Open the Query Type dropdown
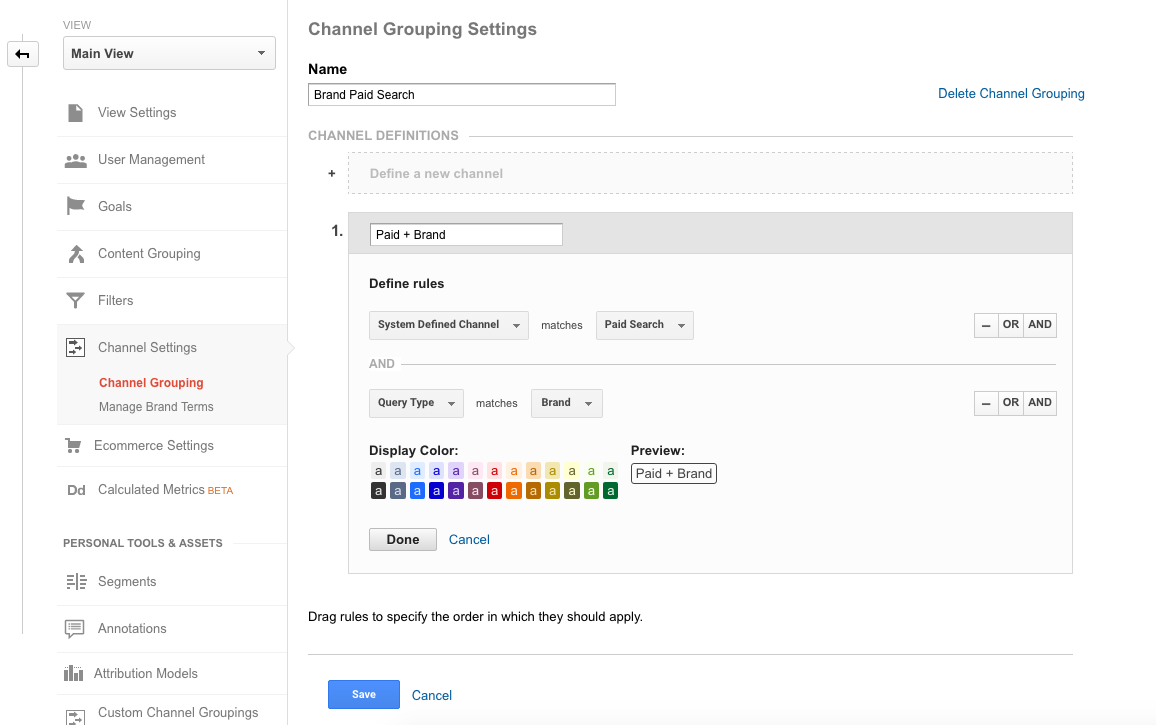The width and height of the screenshot is (1156, 725). (x=416, y=403)
